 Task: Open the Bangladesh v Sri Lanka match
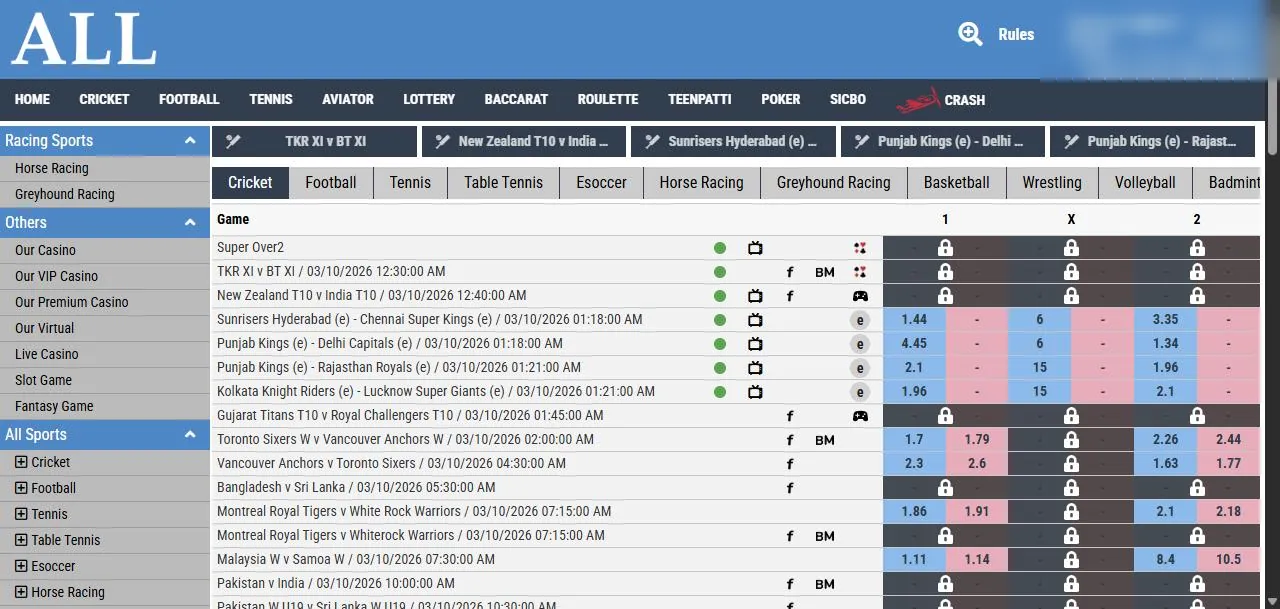click(356, 488)
